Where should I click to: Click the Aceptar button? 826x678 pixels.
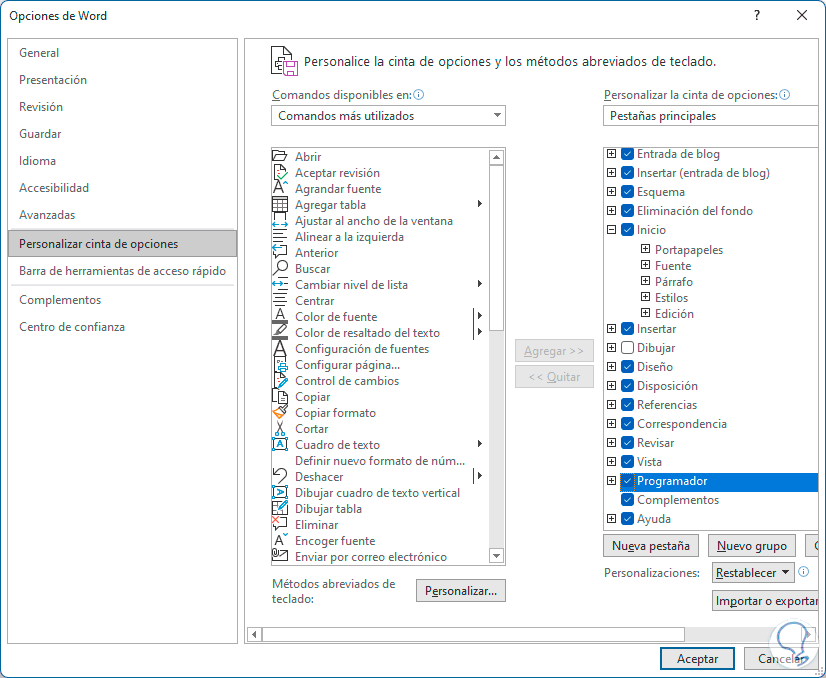[x=697, y=659]
